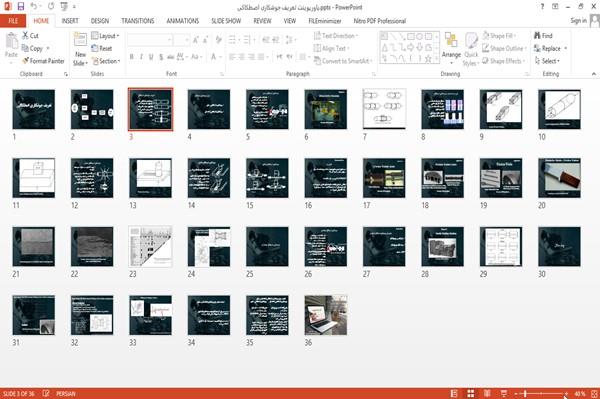Clear all formatting icon
This screenshot has height=399, width=600.
pos(218,40)
